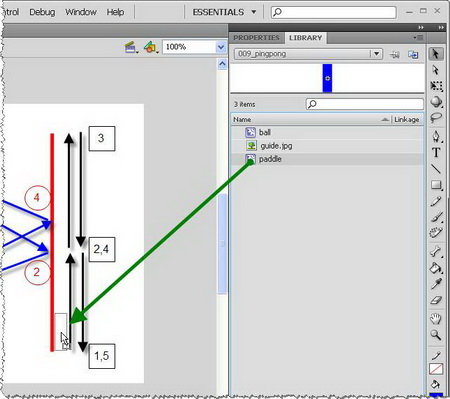Screen dimensions: 450x399
Task: Pin the current library icon
Action: pyautogui.click(x=395, y=54)
